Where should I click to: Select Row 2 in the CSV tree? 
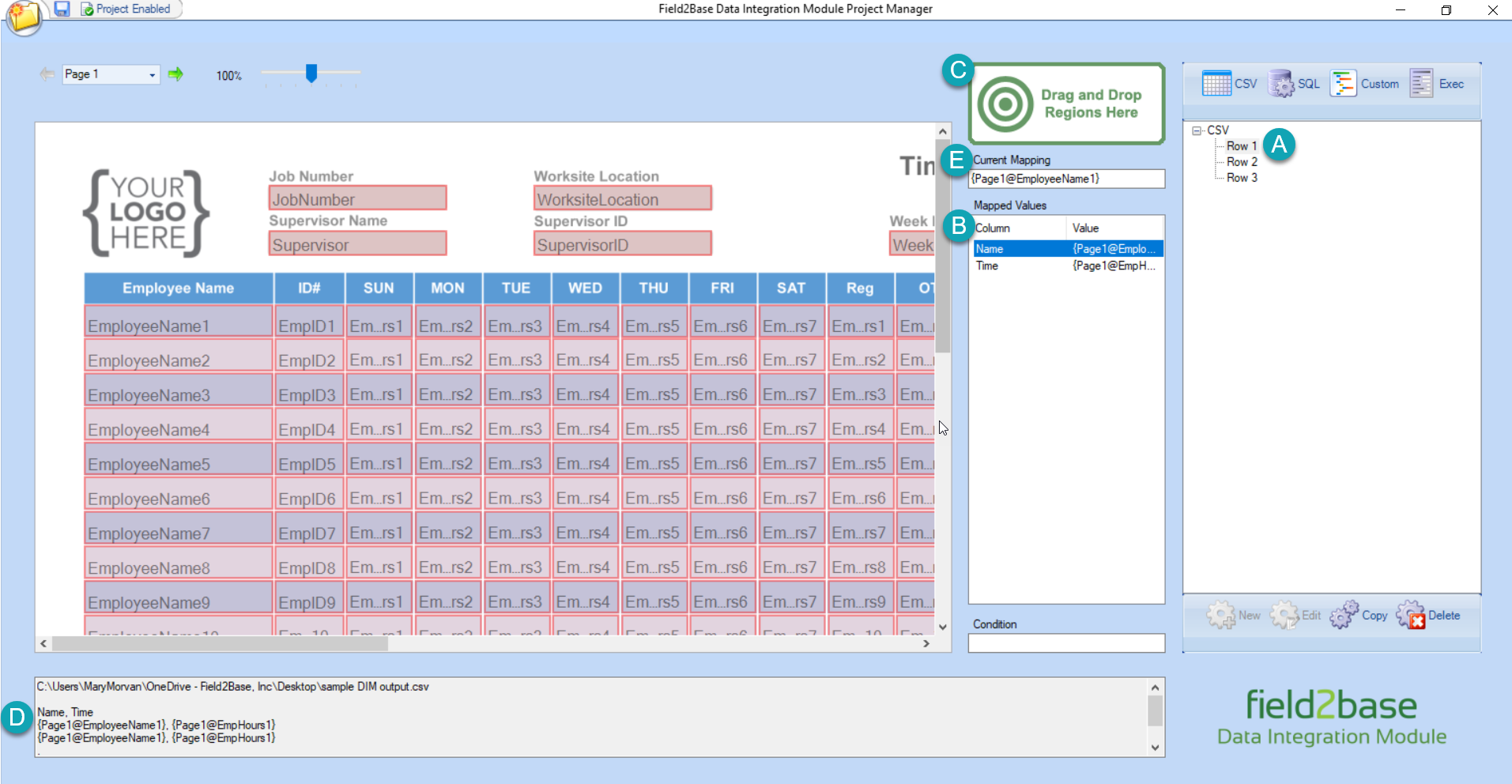[x=1242, y=162]
